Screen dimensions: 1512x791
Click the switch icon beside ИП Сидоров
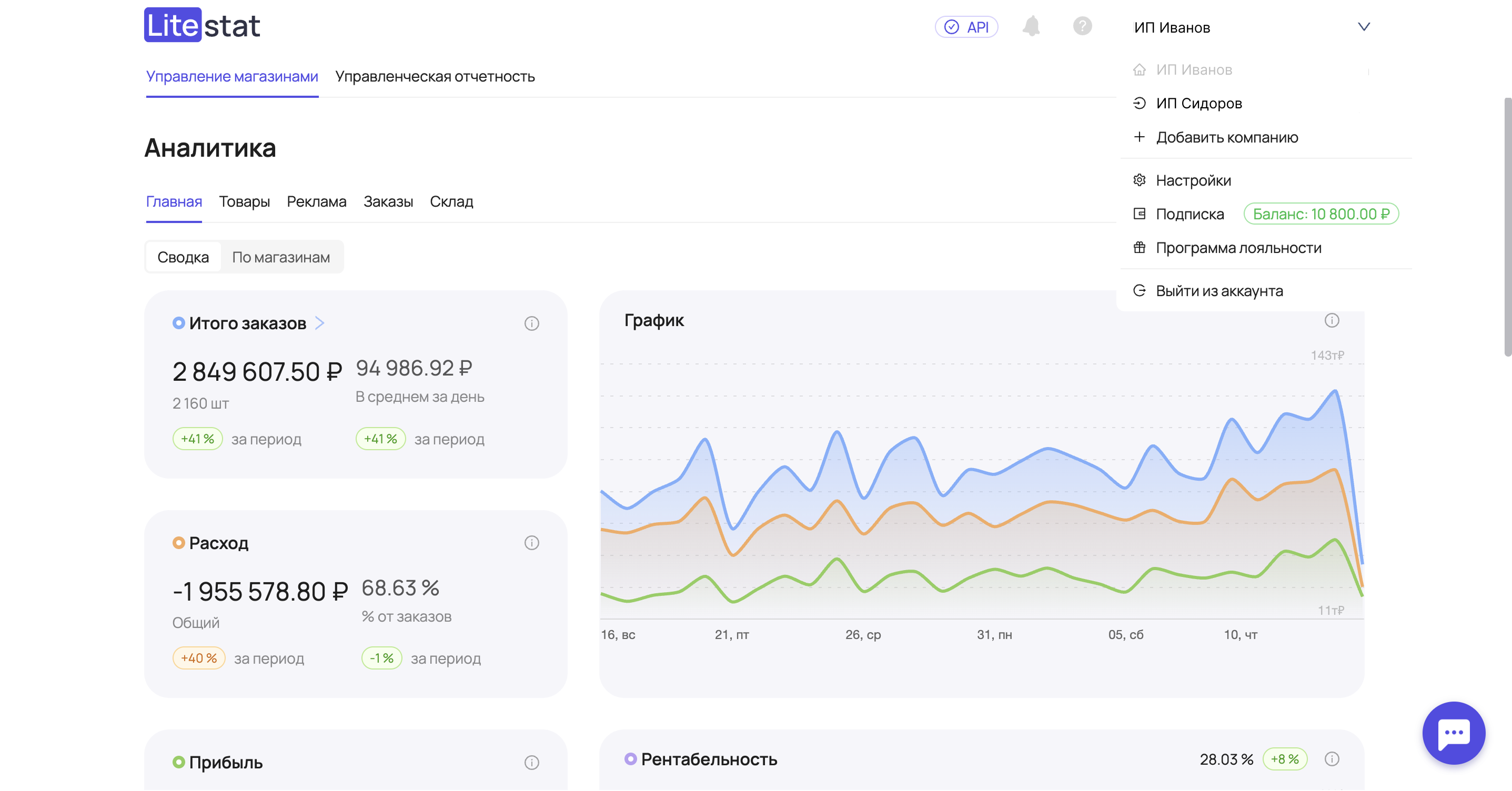[x=1140, y=103]
